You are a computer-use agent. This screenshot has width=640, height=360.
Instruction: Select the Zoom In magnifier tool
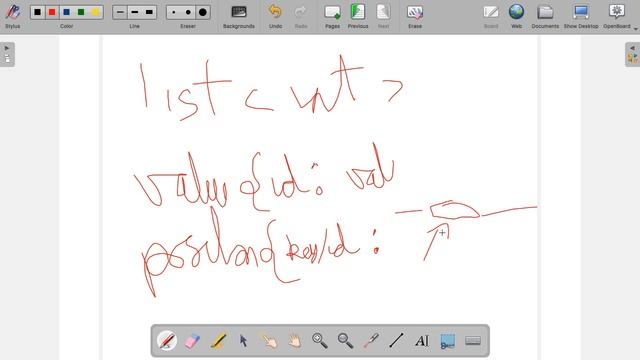tap(320, 340)
